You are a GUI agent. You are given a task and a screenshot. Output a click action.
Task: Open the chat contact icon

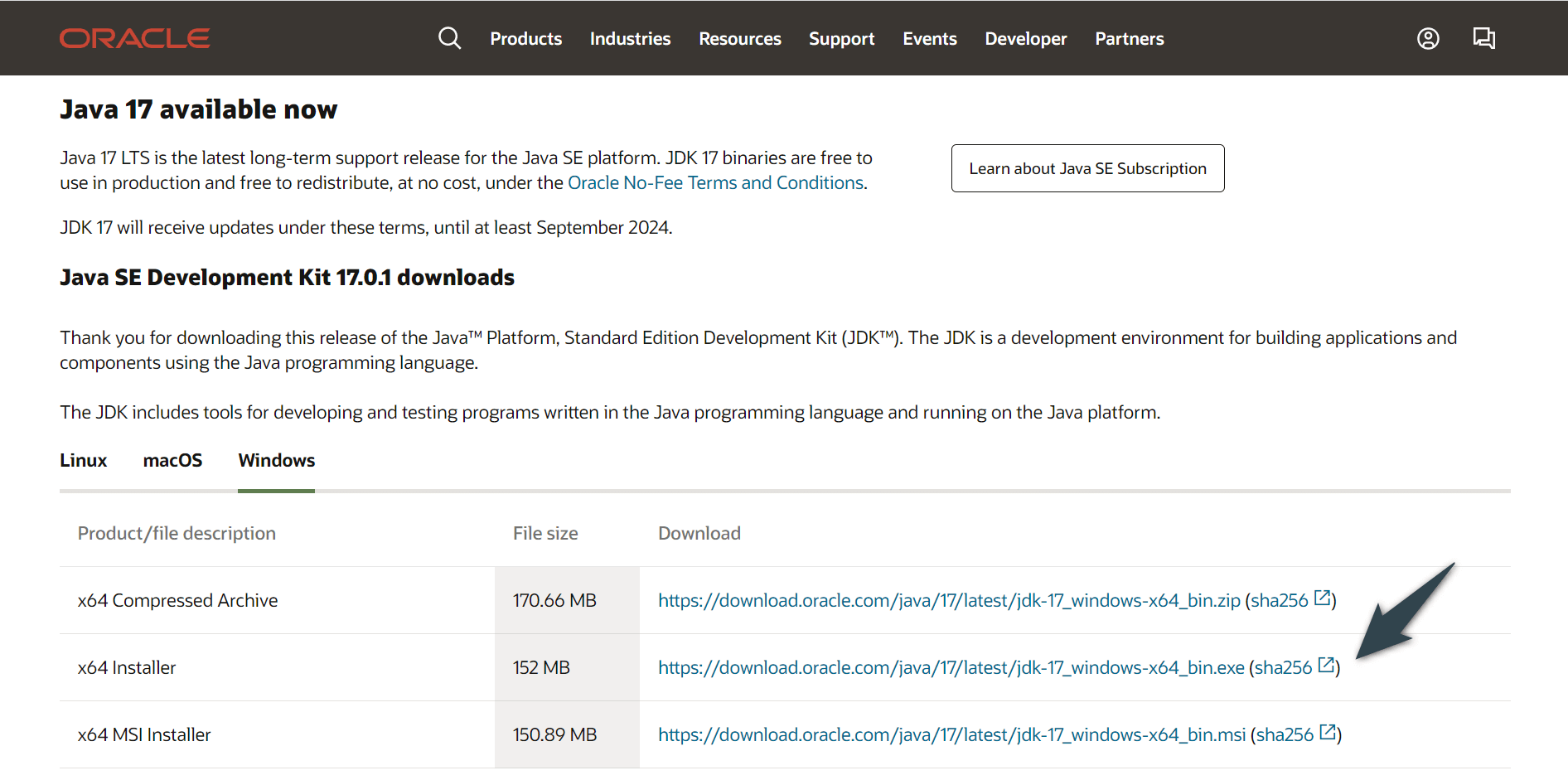(x=1483, y=38)
